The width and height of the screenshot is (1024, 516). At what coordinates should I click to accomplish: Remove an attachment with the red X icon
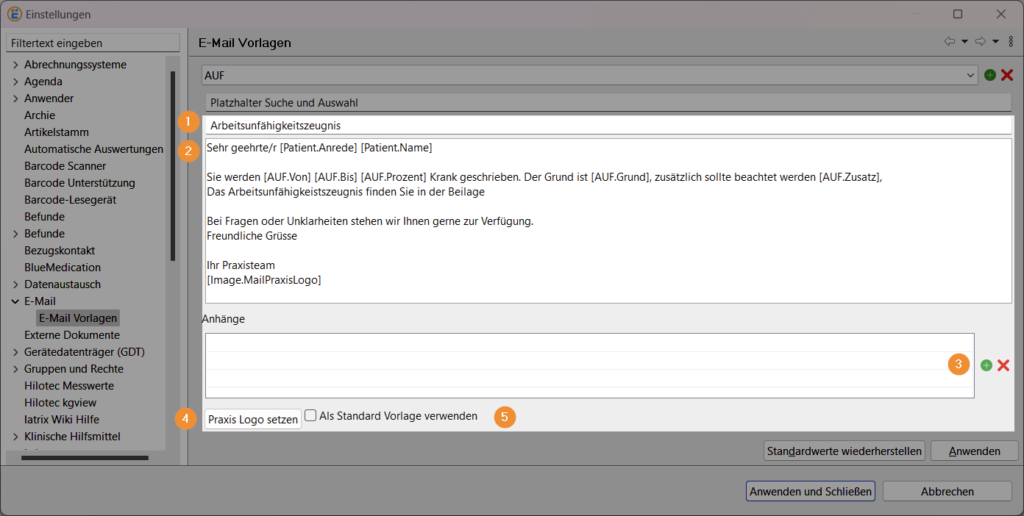1003,366
